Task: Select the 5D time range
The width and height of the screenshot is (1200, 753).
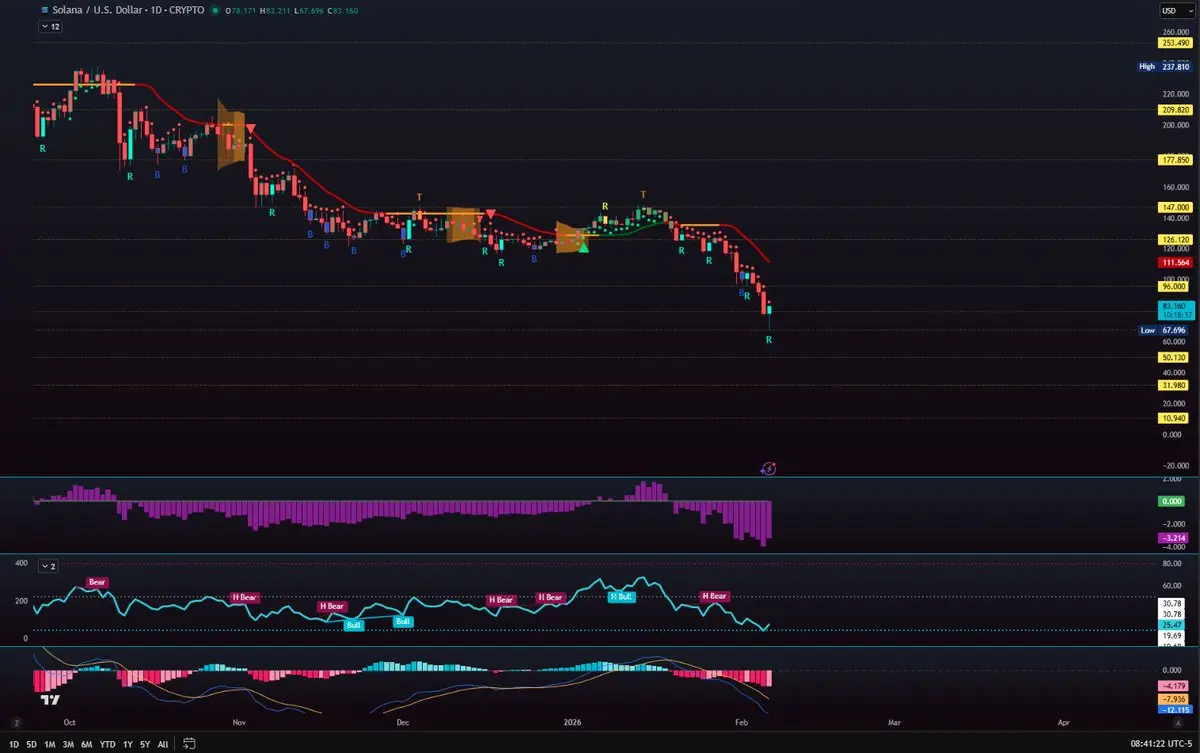Action: (32, 744)
